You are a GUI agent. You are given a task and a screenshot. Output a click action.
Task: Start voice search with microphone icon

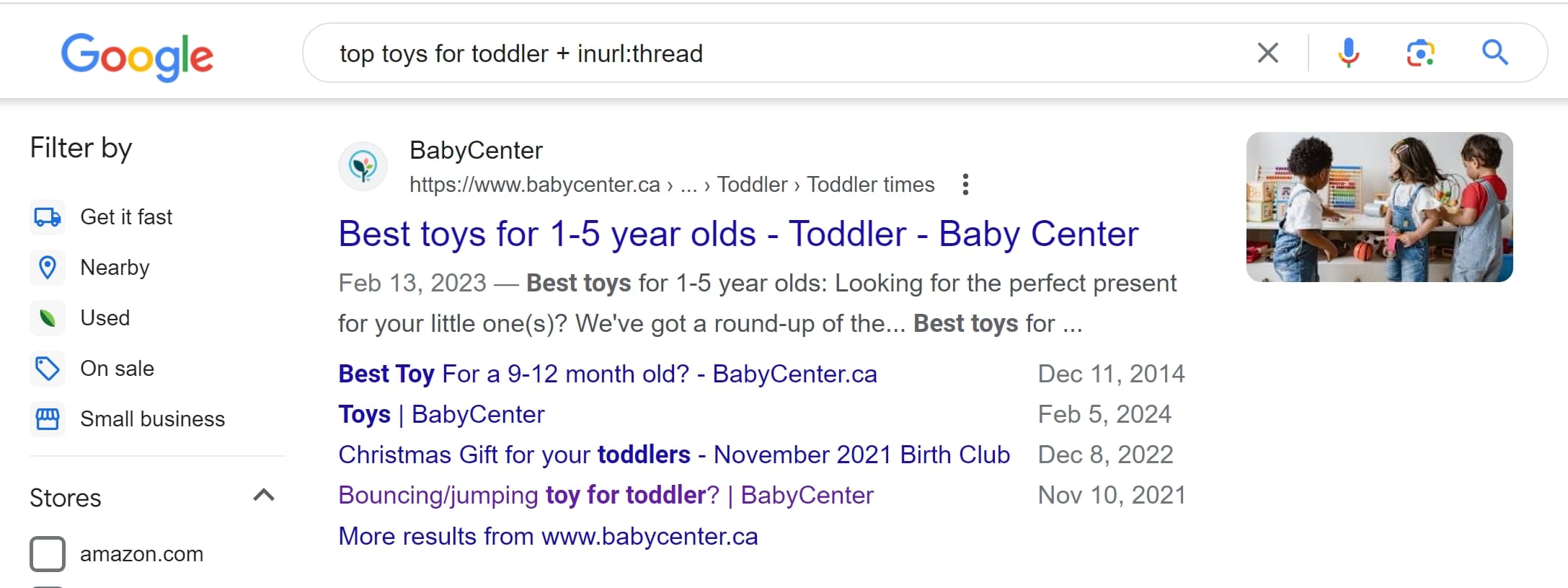pos(1348,53)
